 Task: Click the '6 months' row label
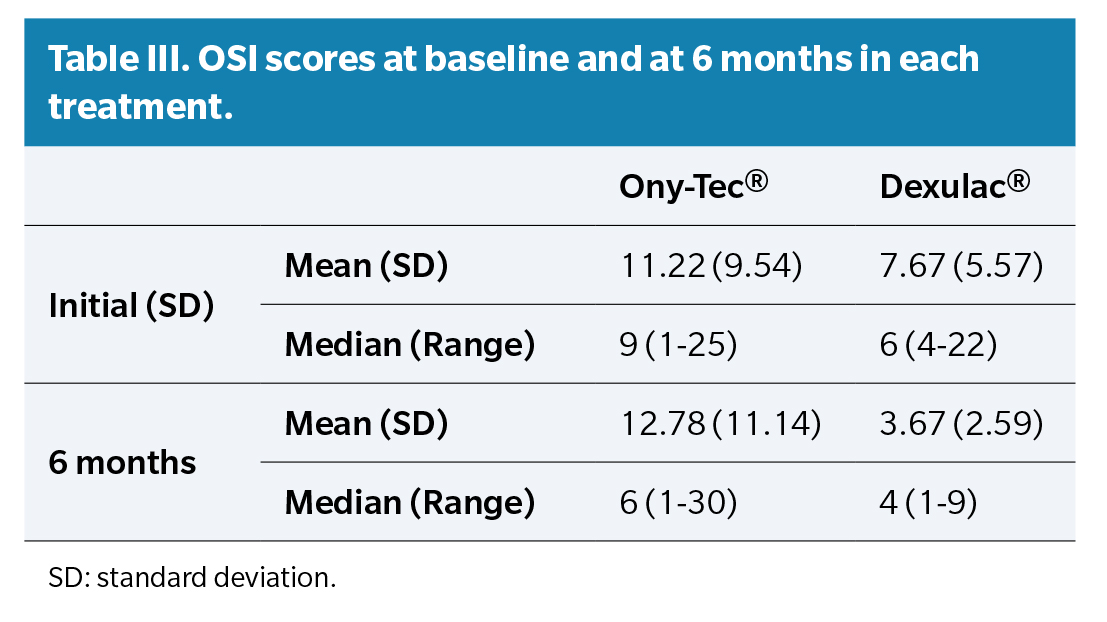(122, 463)
